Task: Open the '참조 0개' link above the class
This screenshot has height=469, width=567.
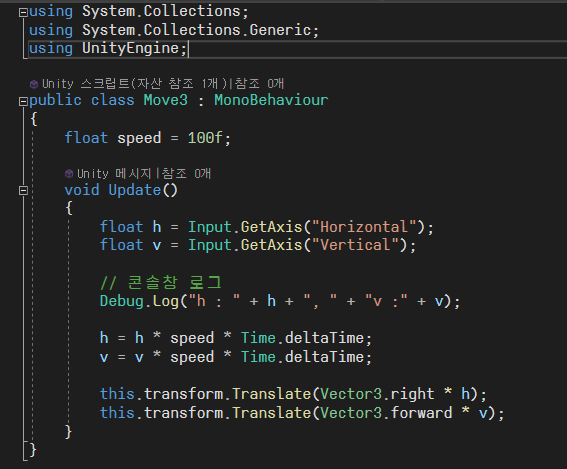Action: coord(259,84)
